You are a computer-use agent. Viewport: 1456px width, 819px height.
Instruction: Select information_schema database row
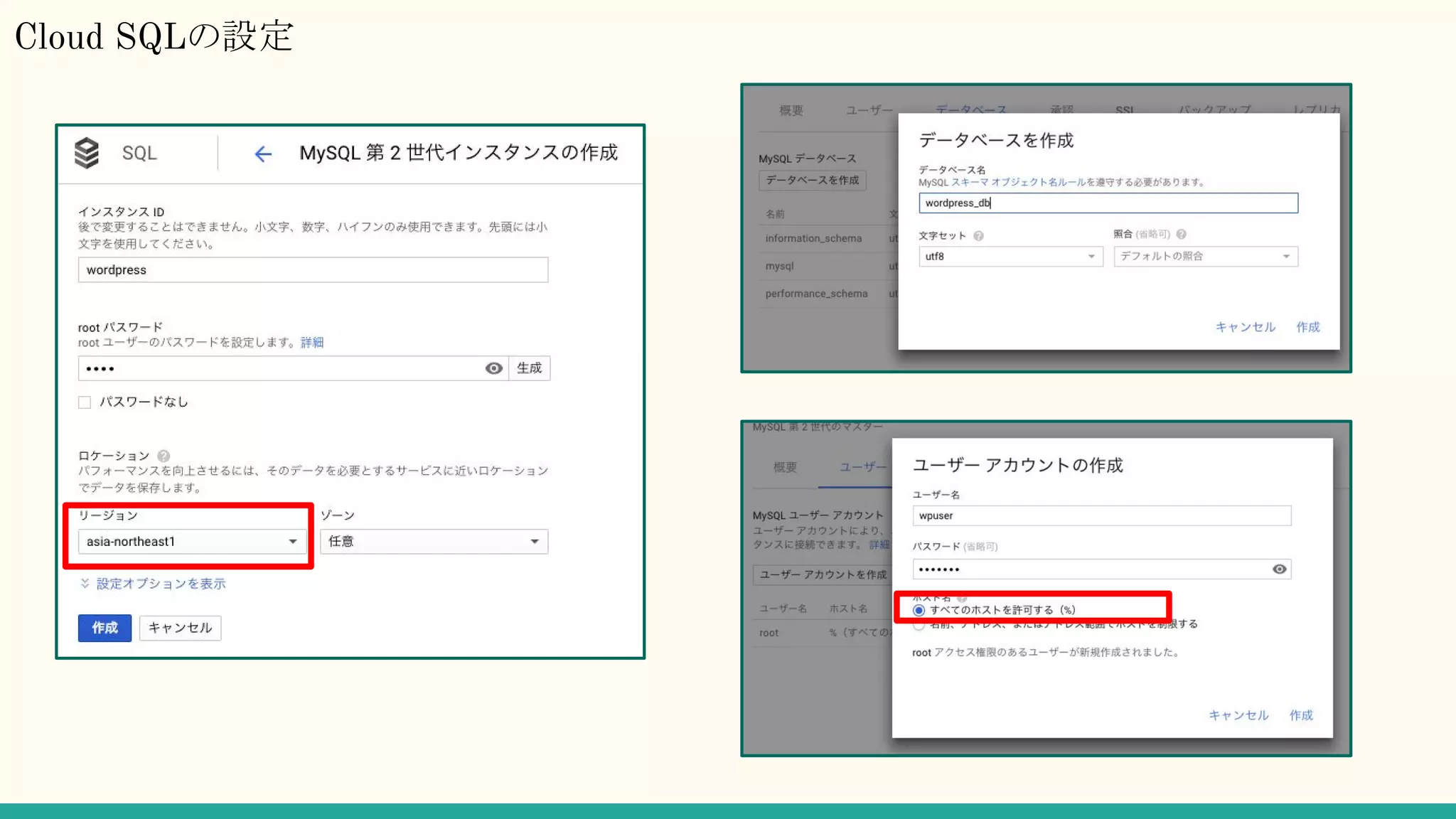point(828,239)
